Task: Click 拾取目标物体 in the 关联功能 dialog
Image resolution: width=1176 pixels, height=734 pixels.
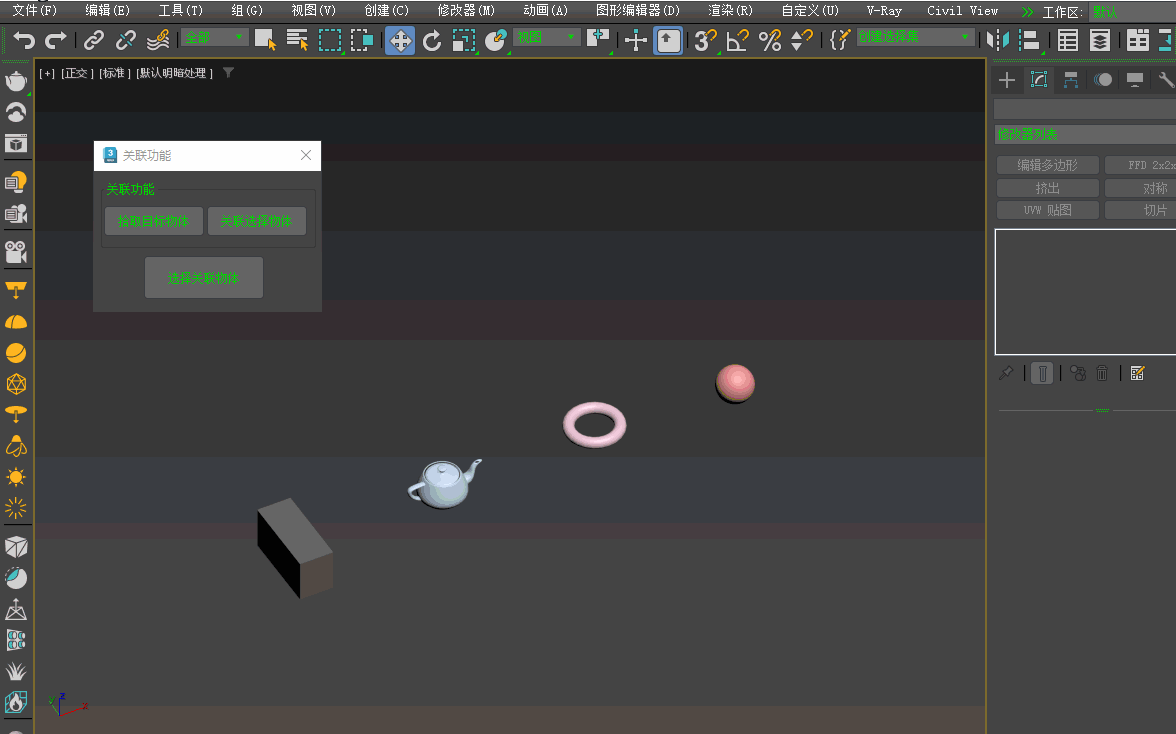Action: coord(154,221)
